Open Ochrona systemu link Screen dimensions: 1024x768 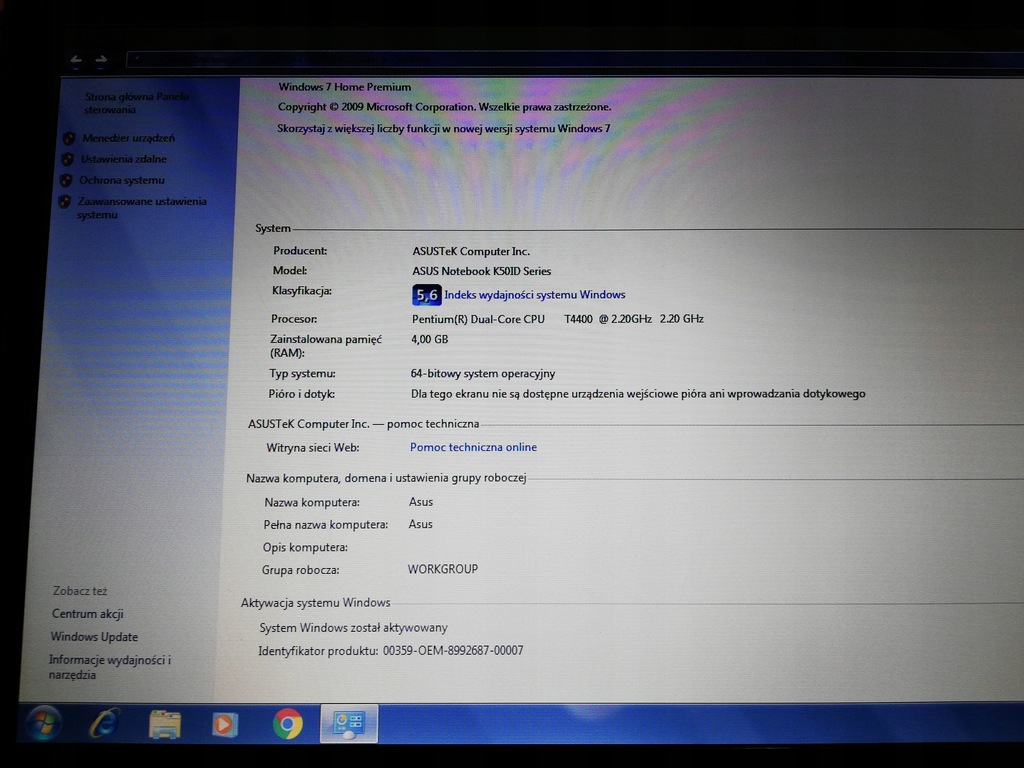121,180
